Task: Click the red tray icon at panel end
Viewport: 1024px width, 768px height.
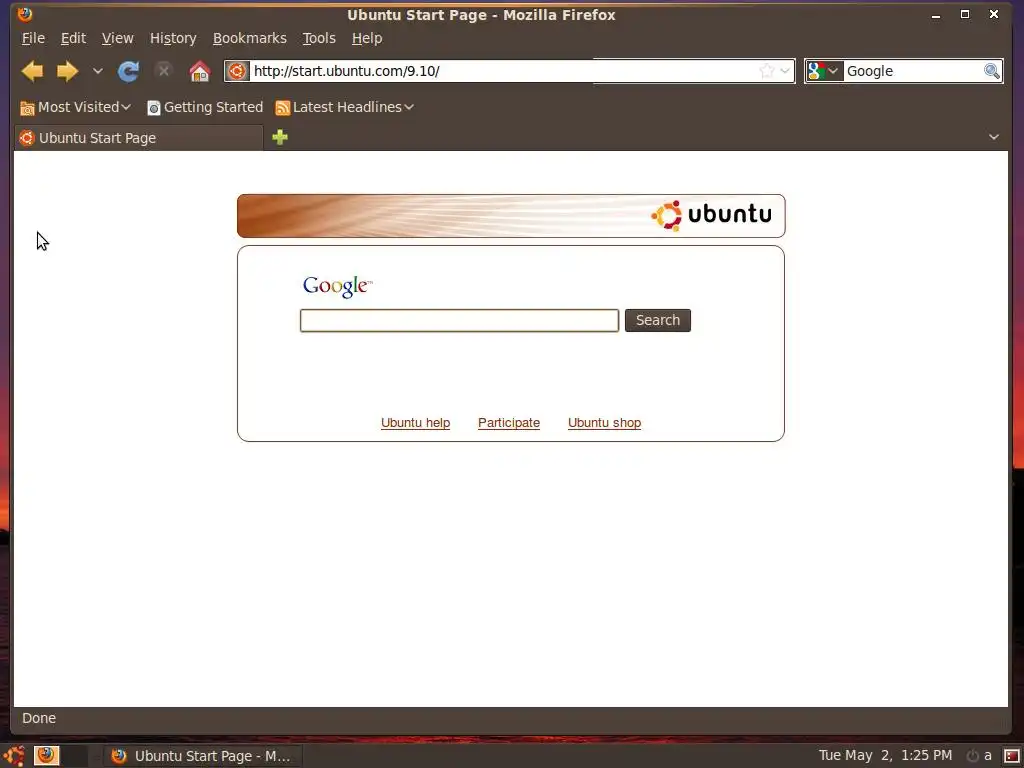Action: coord(1011,756)
